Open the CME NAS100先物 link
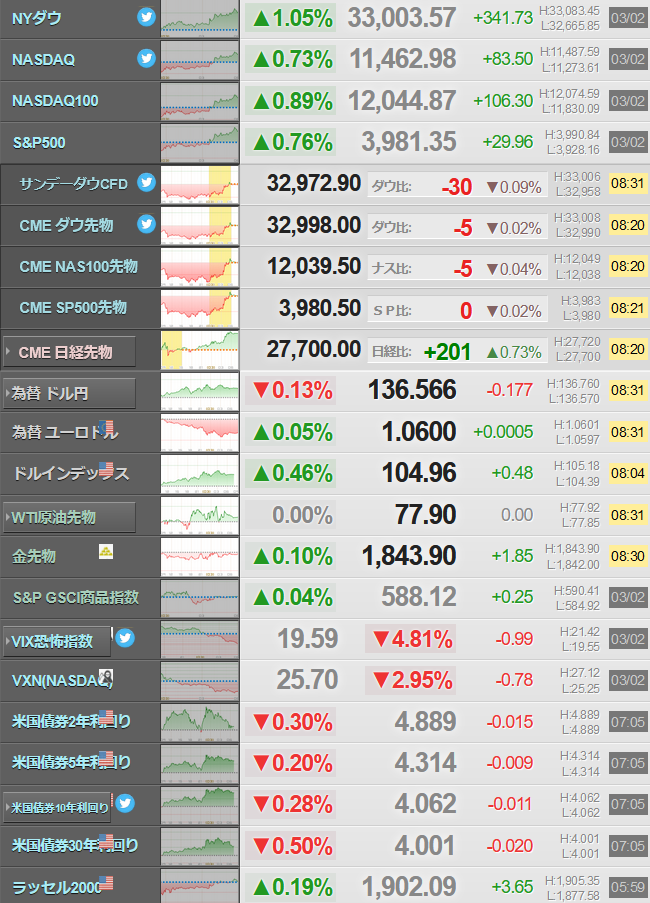The height and width of the screenshot is (903, 650). tap(79, 267)
